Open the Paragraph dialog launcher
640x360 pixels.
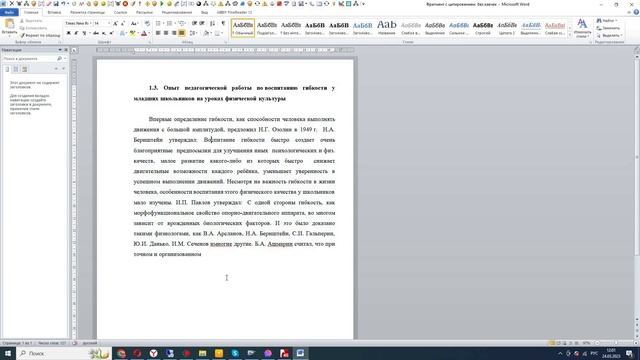click(226, 42)
